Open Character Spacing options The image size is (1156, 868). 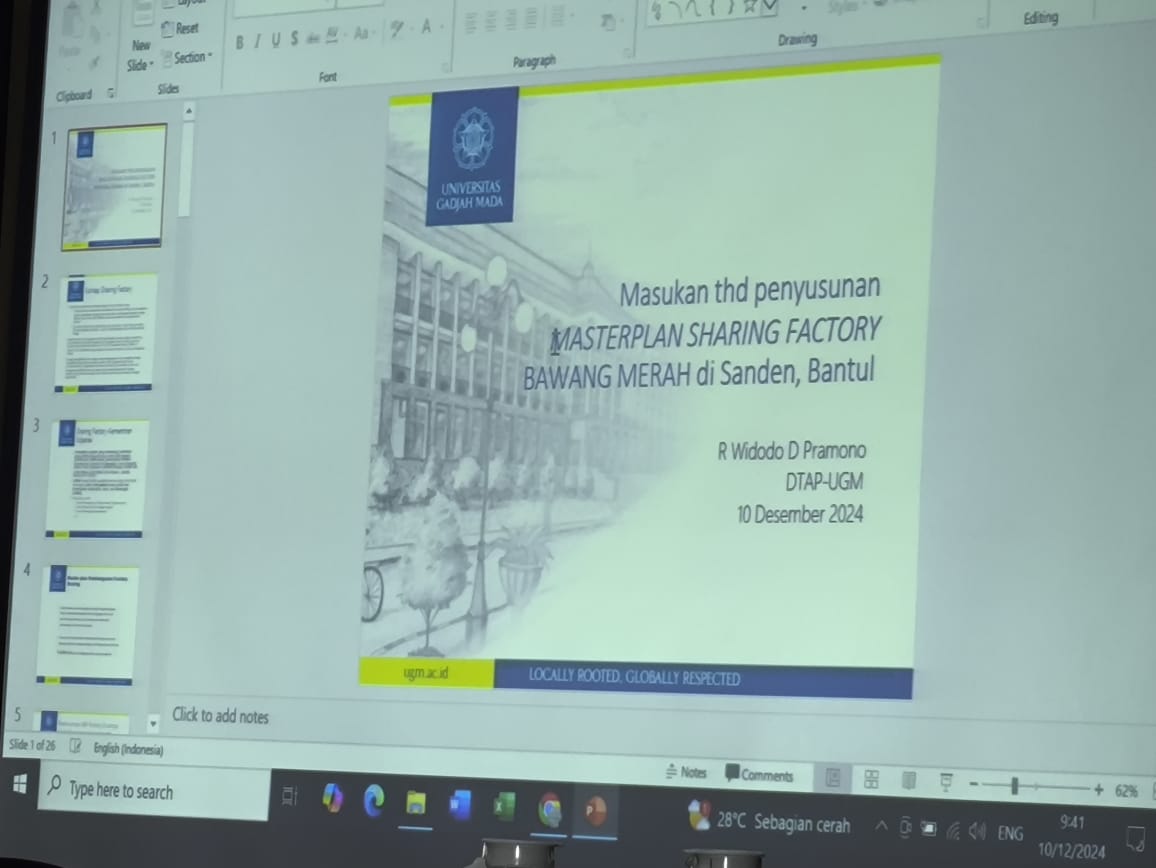pyautogui.click(x=333, y=35)
